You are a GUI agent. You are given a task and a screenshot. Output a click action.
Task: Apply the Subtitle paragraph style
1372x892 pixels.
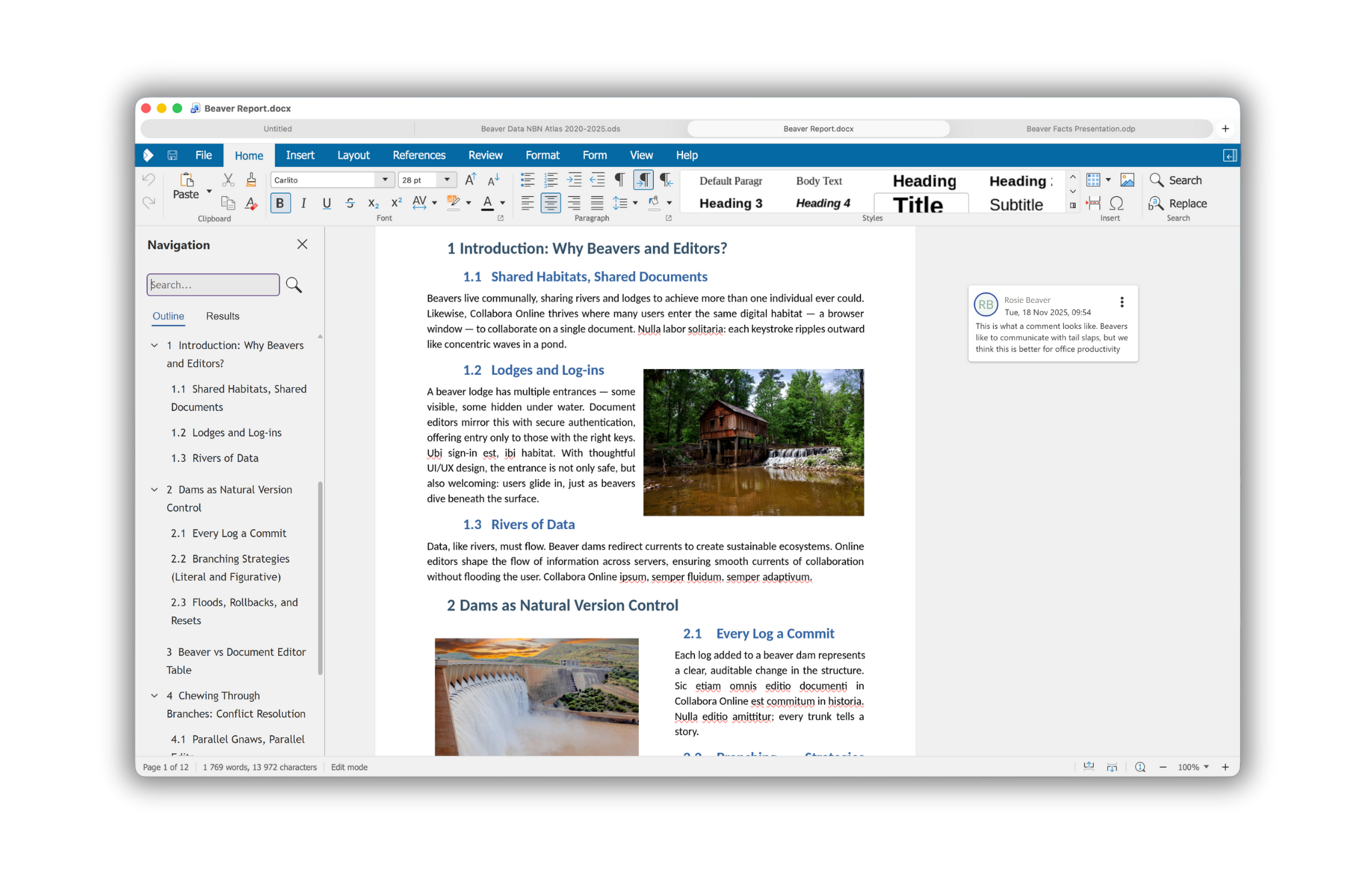pyautogui.click(x=1016, y=204)
